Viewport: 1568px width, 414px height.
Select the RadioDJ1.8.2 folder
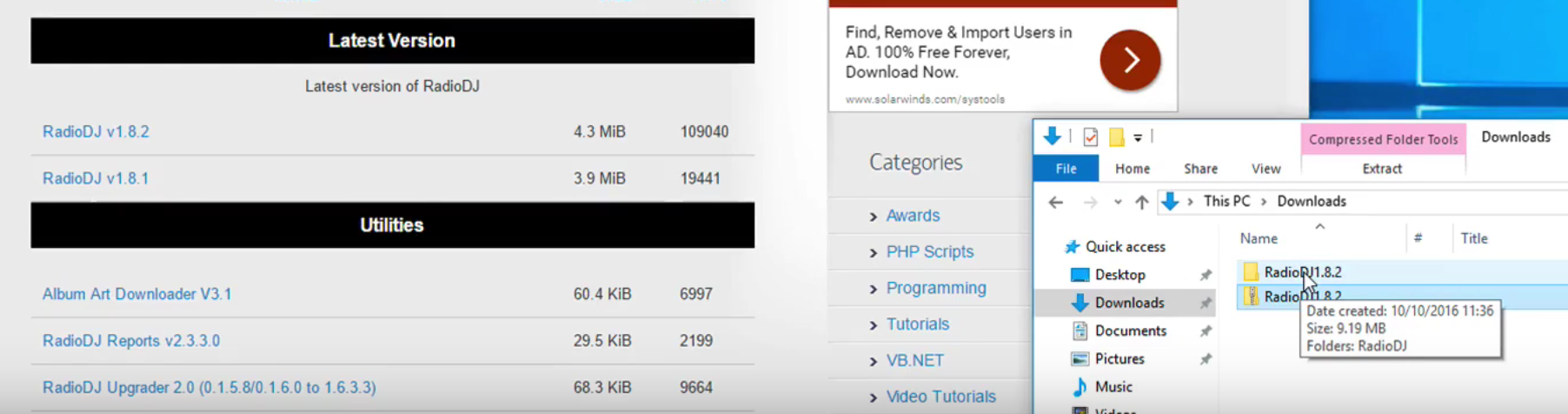click(x=1302, y=272)
